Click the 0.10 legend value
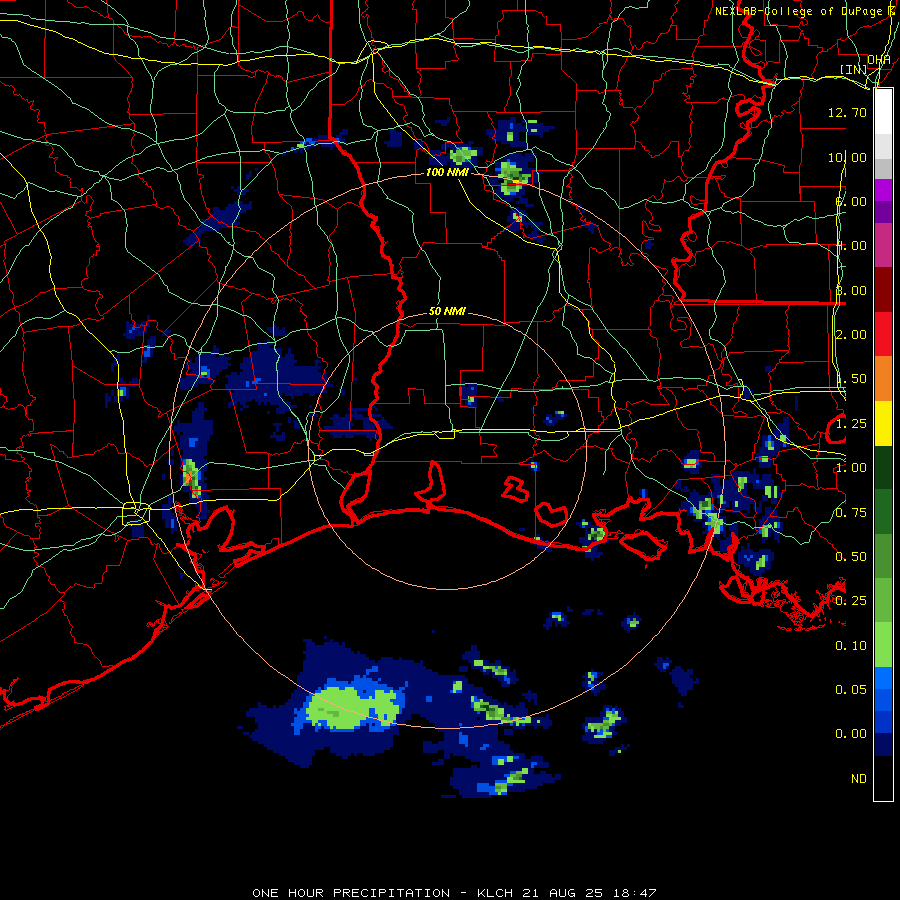900x900 pixels. [x=850, y=646]
